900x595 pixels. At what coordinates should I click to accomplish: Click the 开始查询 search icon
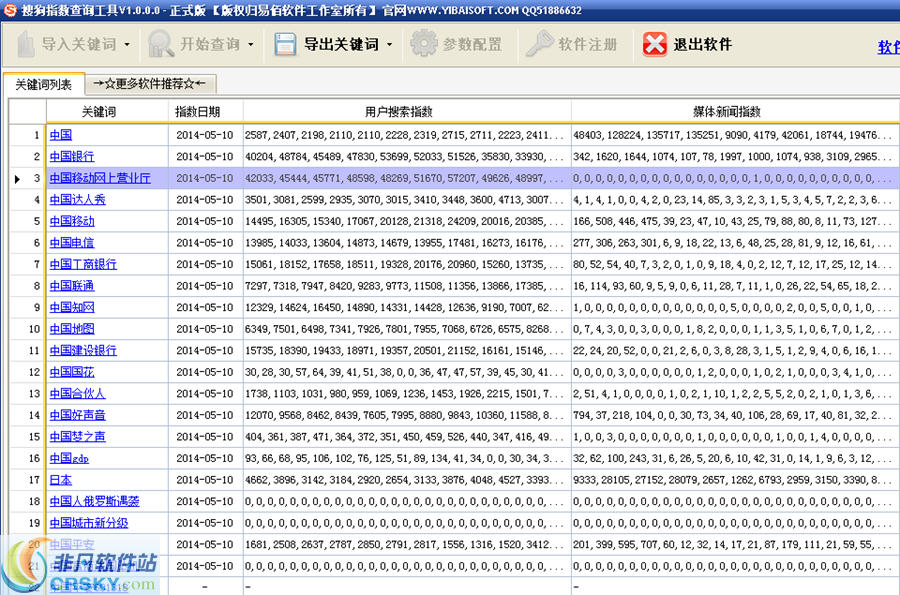(161, 45)
